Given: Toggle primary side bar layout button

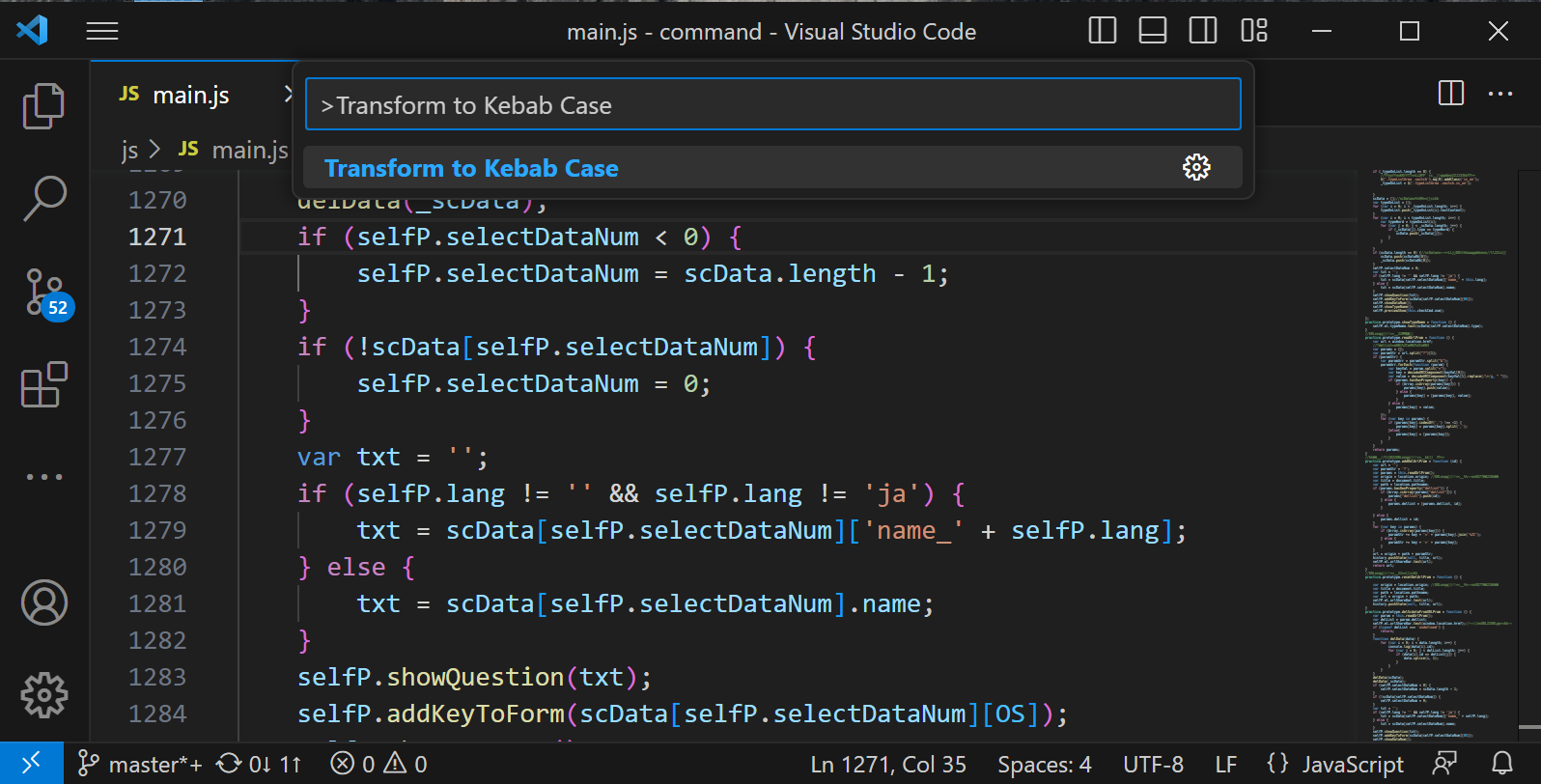Looking at the screenshot, I should click(1102, 31).
